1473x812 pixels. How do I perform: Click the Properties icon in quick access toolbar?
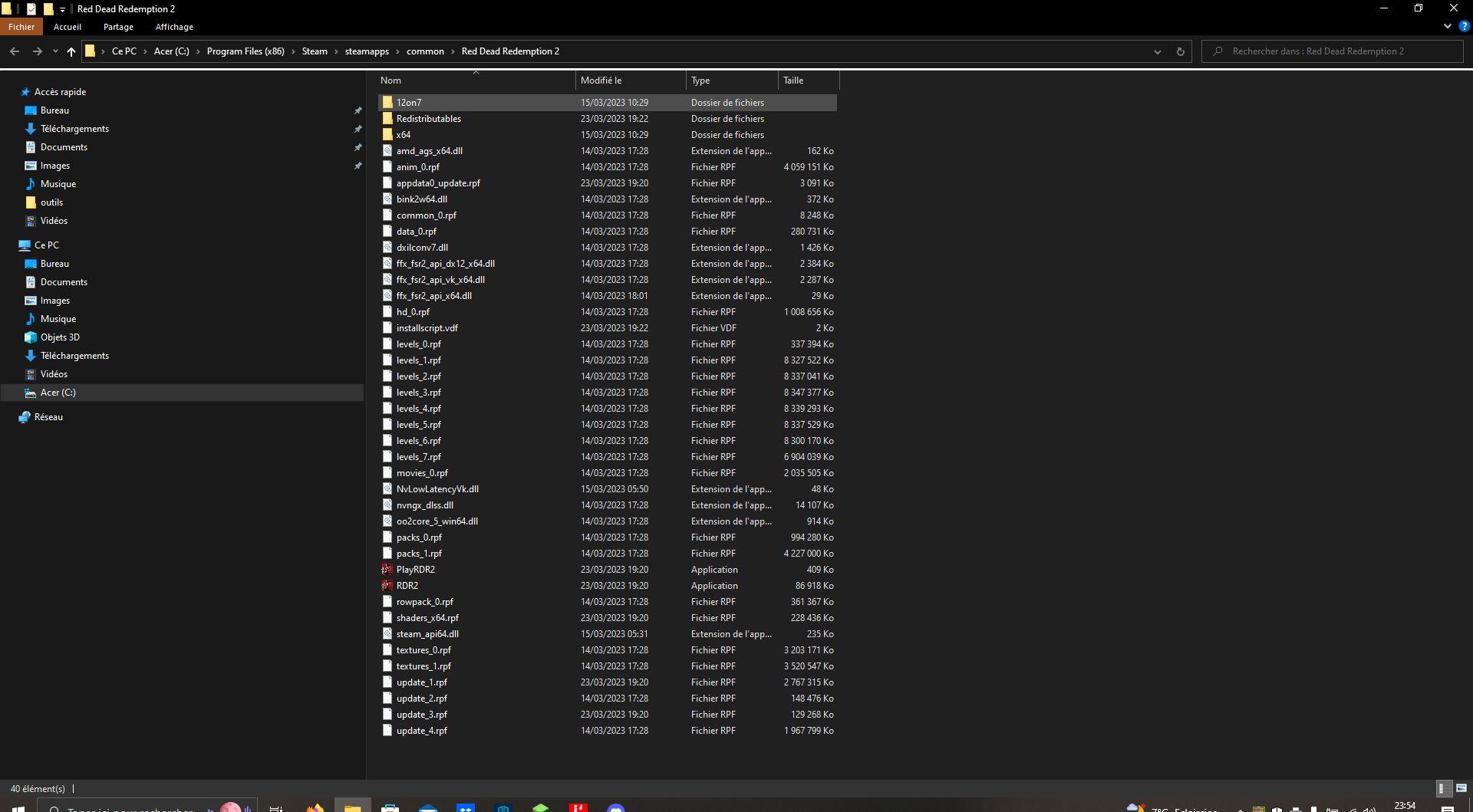click(x=31, y=9)
